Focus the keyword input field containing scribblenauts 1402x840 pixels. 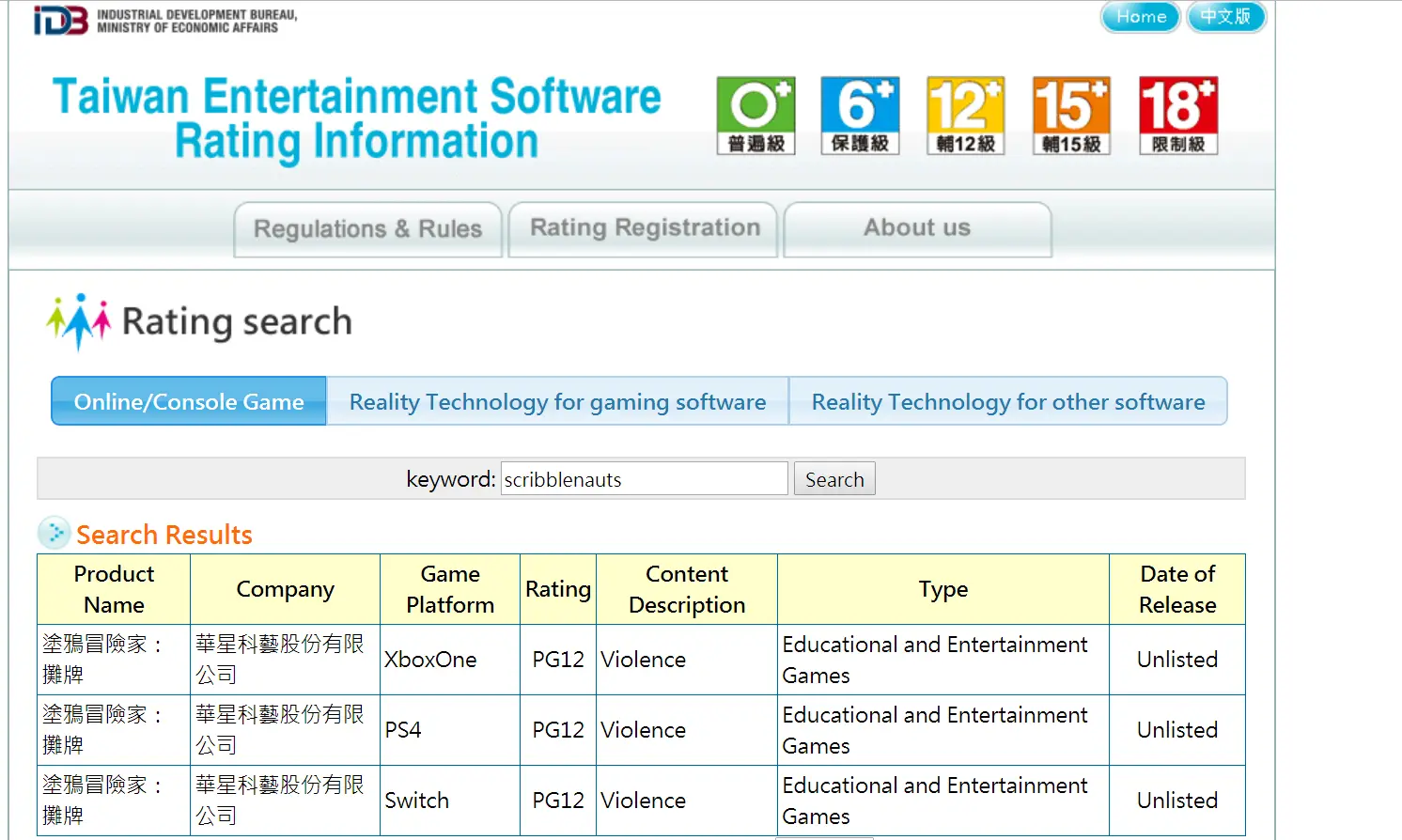click(x=644, y=478)
